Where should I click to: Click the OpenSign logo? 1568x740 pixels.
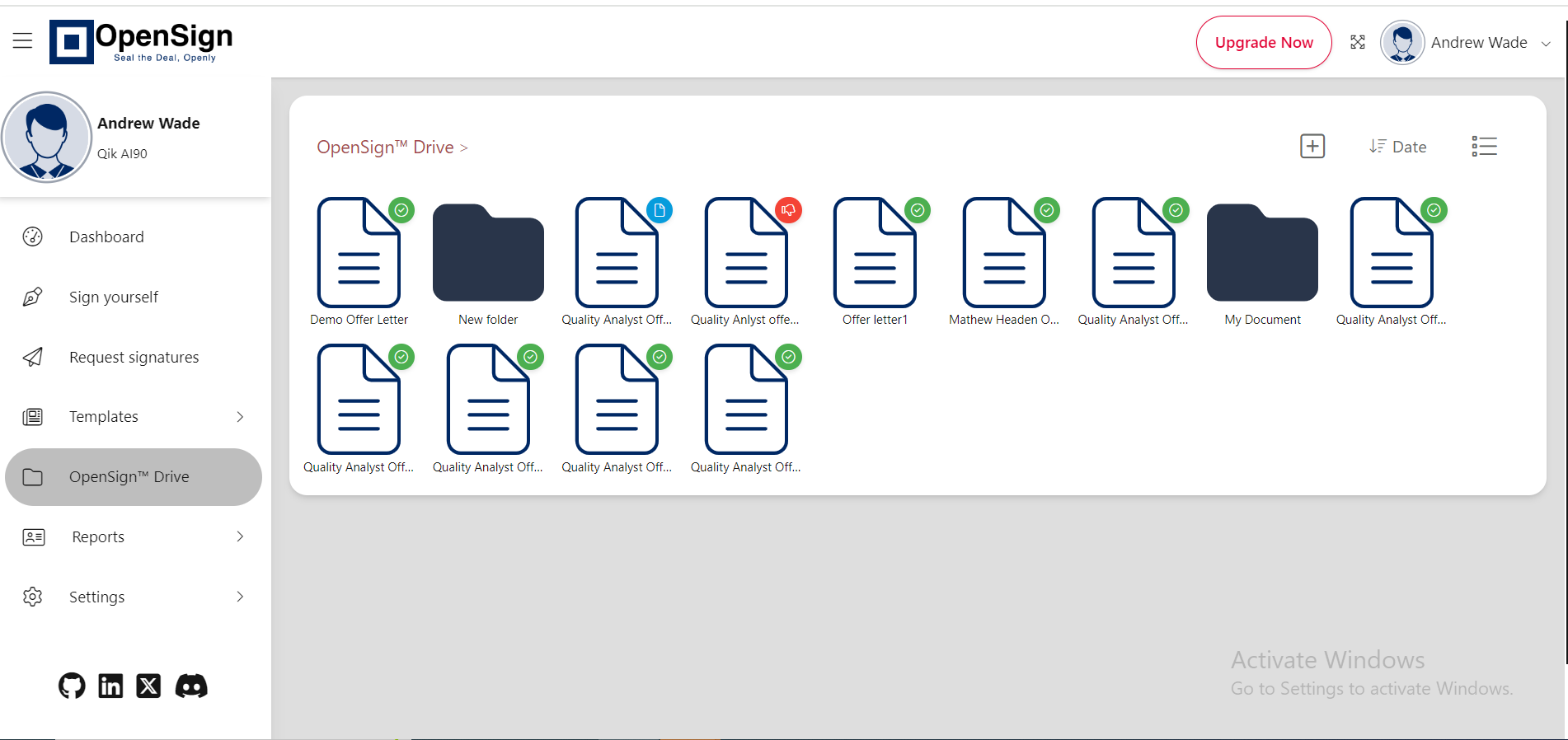pos(141,41)
